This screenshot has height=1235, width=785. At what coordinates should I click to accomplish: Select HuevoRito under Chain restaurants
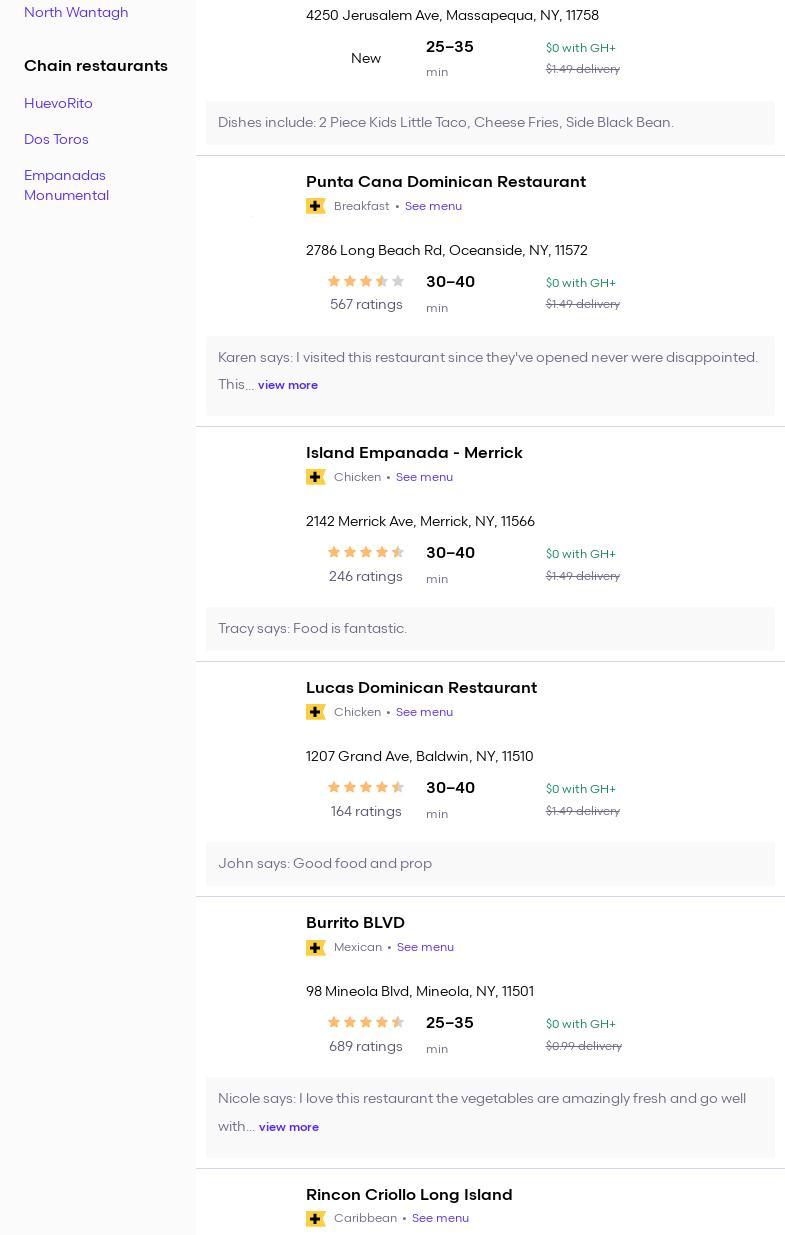click(58, 103)
